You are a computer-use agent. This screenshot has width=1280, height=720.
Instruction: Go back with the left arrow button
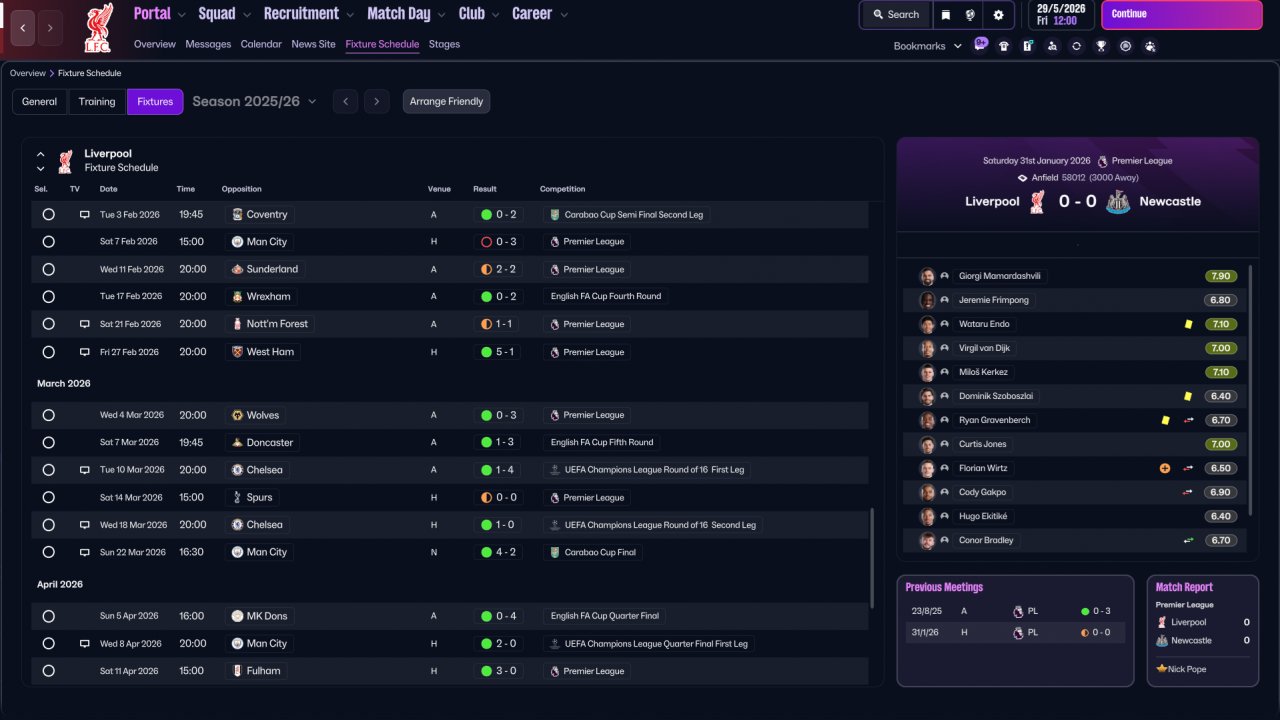point(24,28)
